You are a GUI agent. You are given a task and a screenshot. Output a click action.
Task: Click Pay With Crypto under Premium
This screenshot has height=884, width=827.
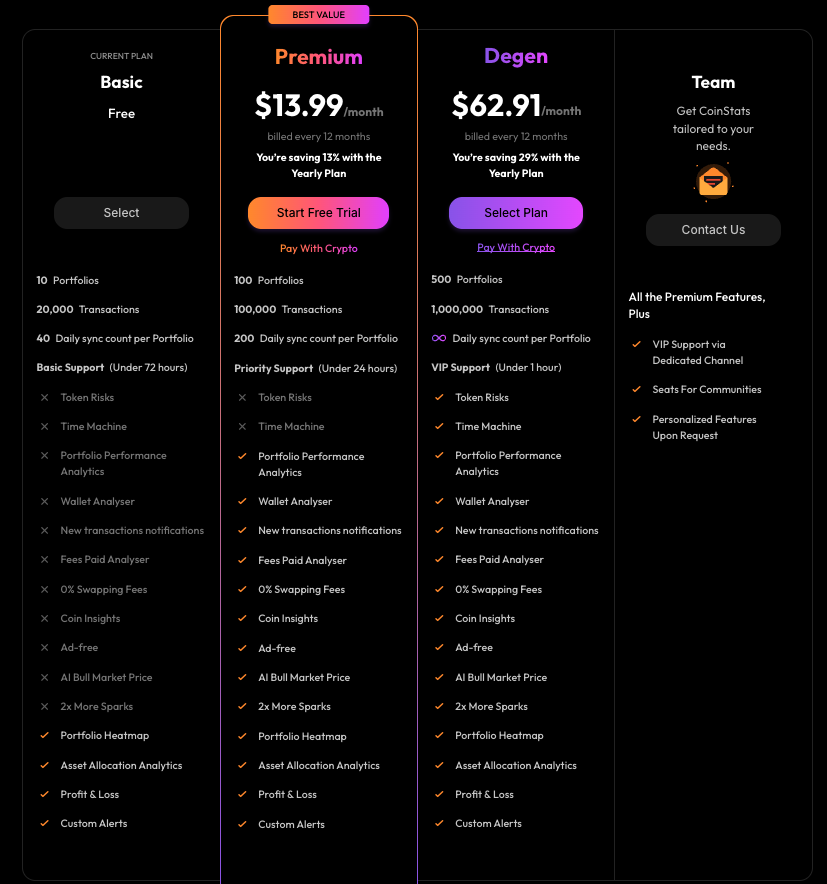[318, 248]
